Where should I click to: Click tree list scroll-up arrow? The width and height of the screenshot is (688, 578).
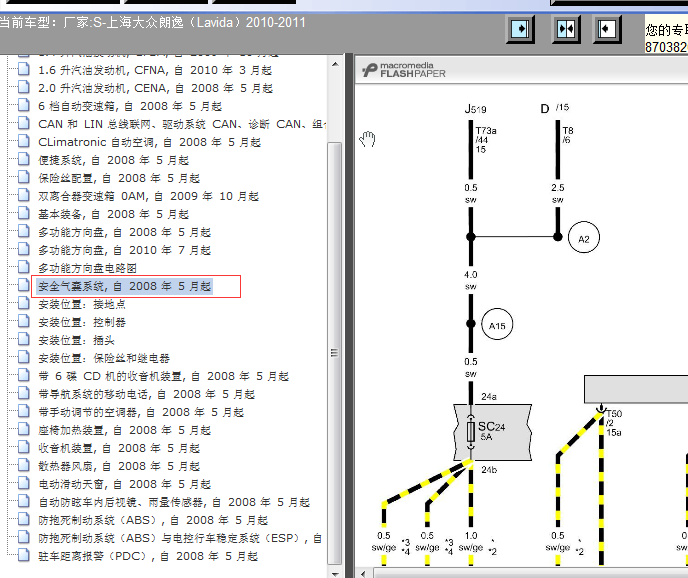click(x=335, y=65)
